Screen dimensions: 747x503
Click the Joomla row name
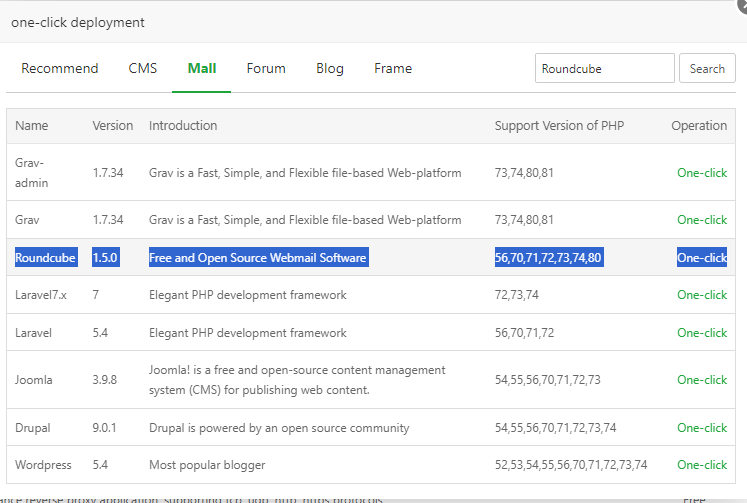(x=34, y=380)
